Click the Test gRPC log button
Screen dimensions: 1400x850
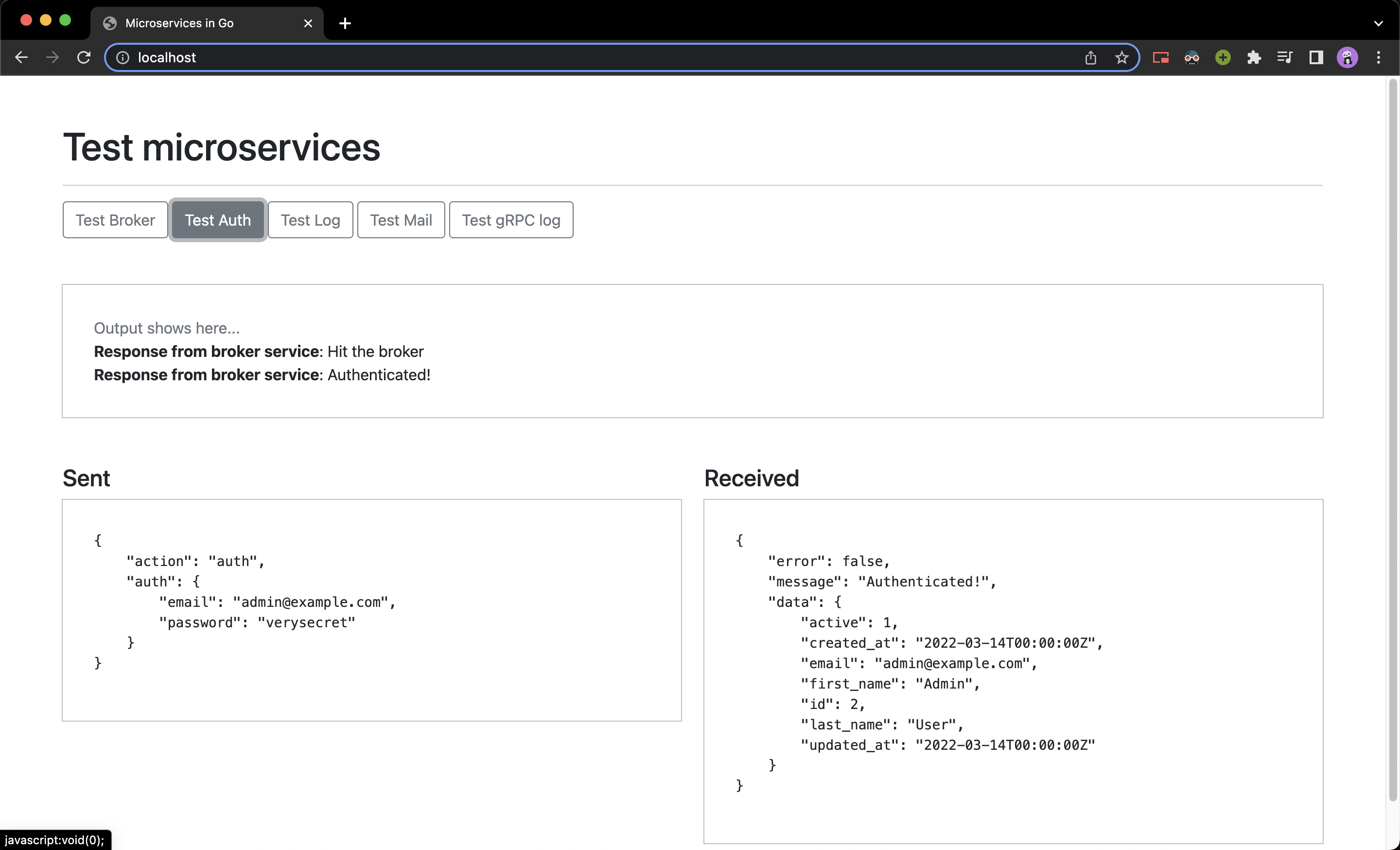[511, 220]
